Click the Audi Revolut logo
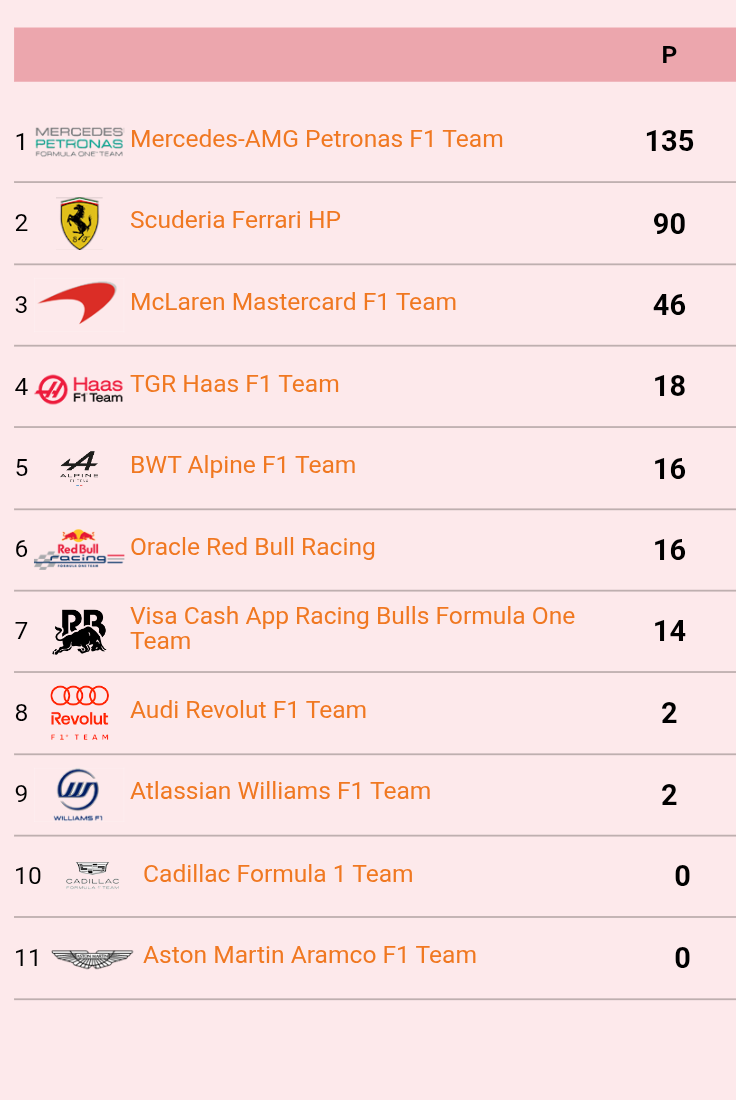This screenshot has height=1100, width=736. (x=79, y=712)
